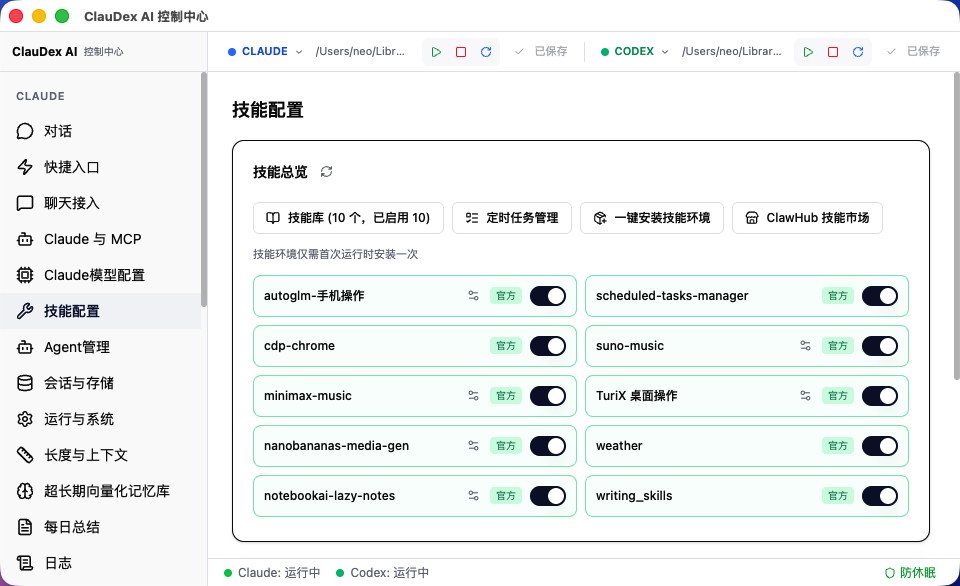Select 聊天接入 sidebar item
This screenshot has height=586, width=960.
click(100, 203)
